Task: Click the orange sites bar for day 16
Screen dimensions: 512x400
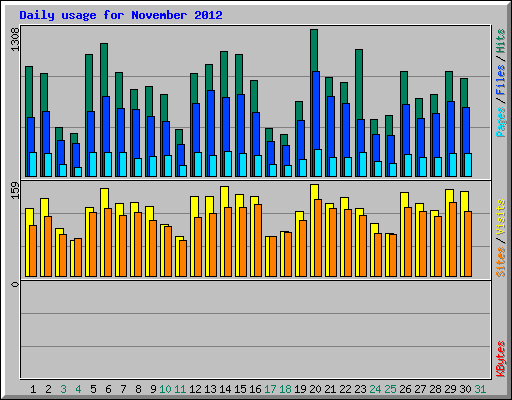Action: pos(258,240)
